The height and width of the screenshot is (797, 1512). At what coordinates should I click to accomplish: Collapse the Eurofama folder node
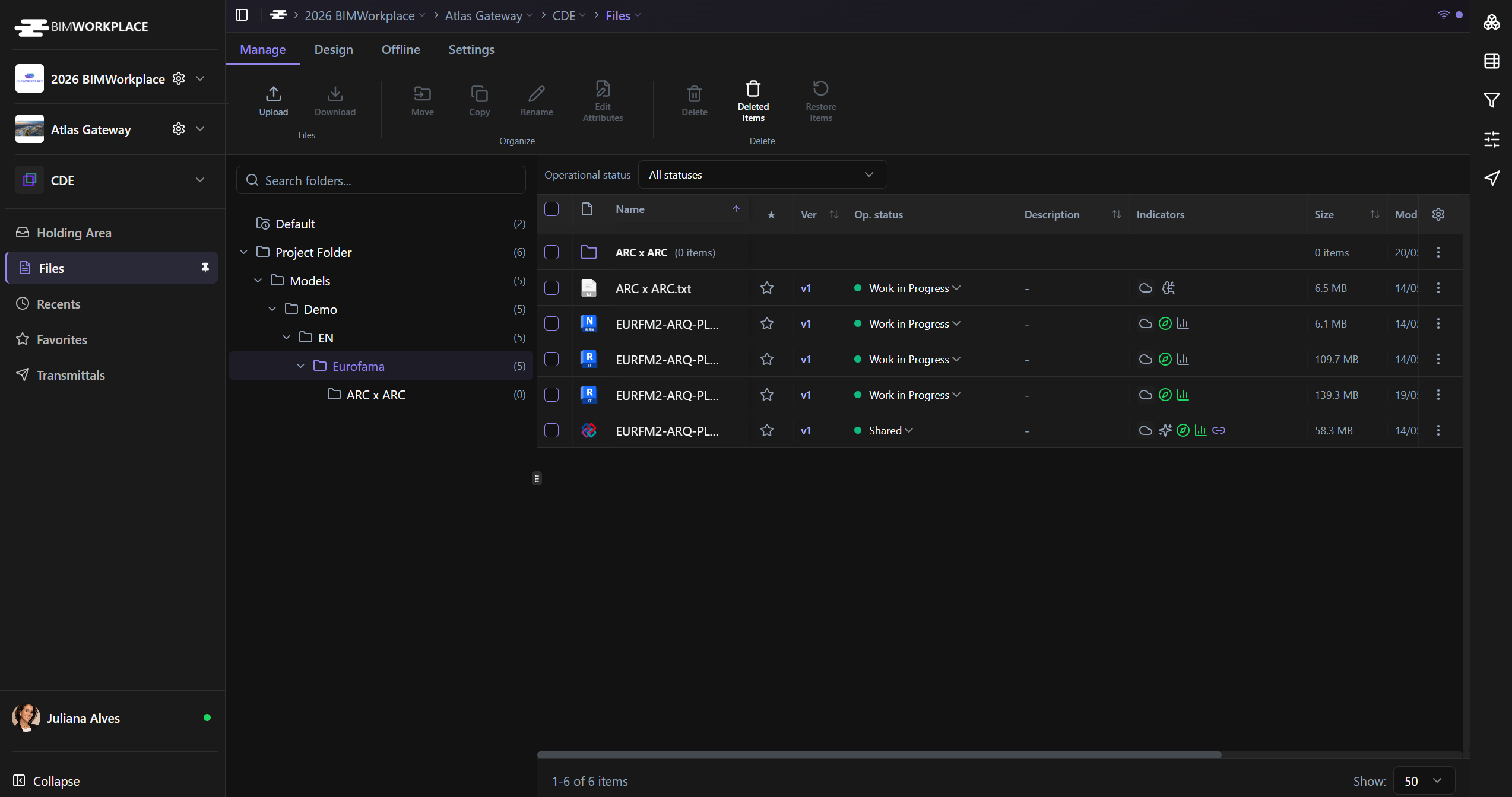300,366
